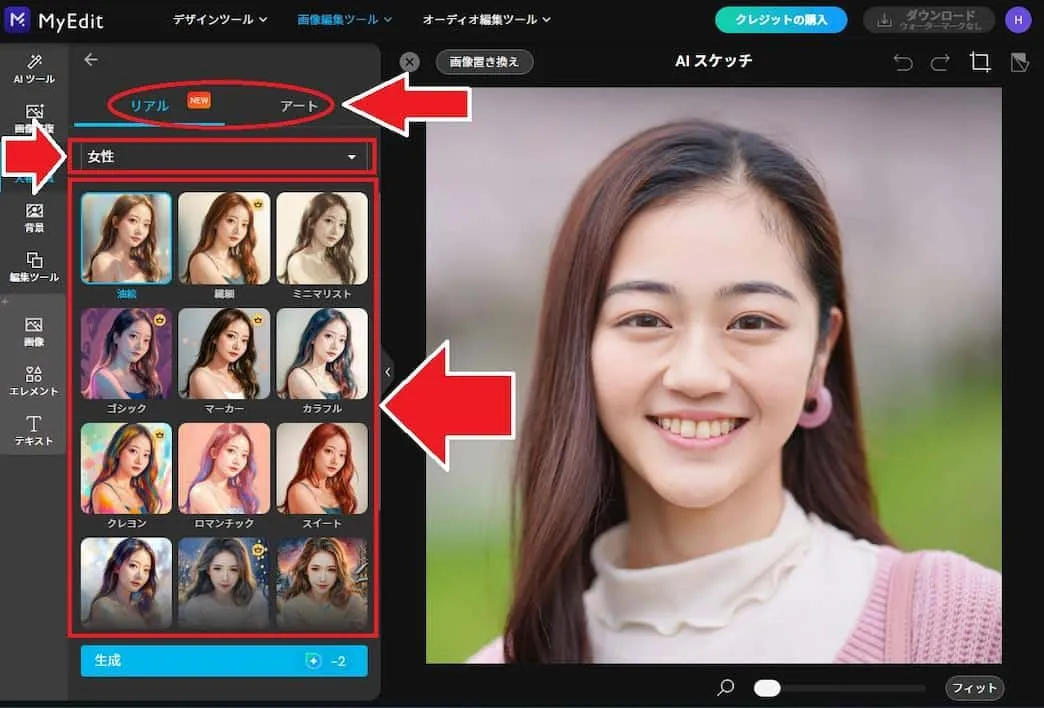Select the リアル tab

(147, 103)
